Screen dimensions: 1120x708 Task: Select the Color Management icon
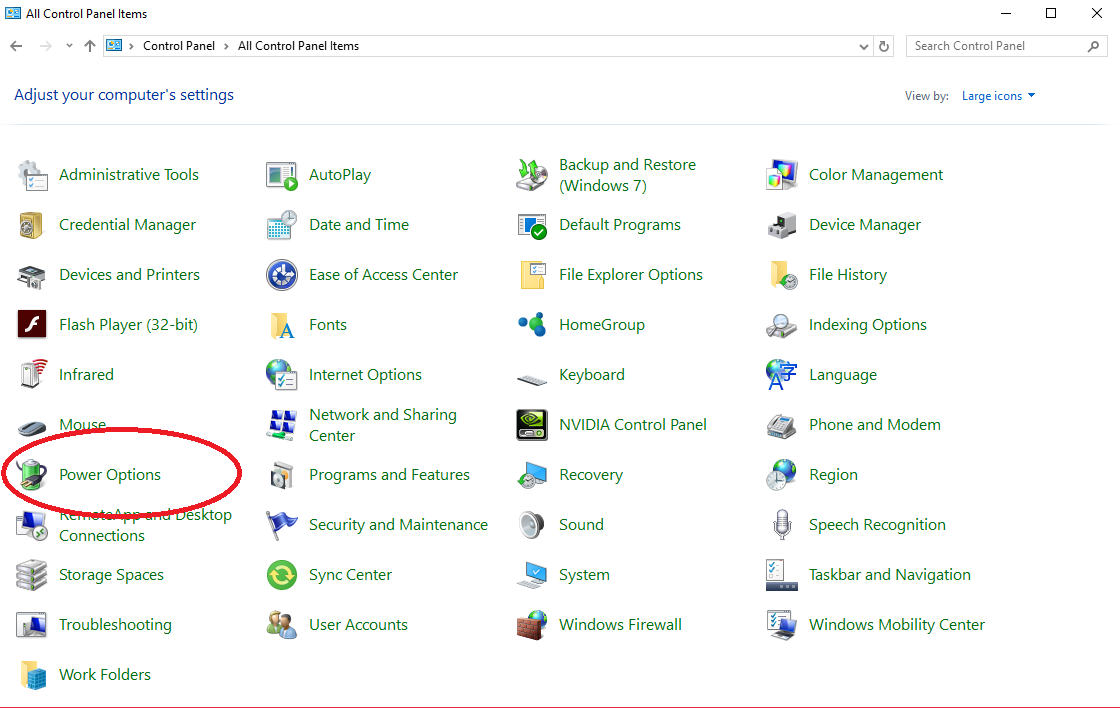click(781, 175)
